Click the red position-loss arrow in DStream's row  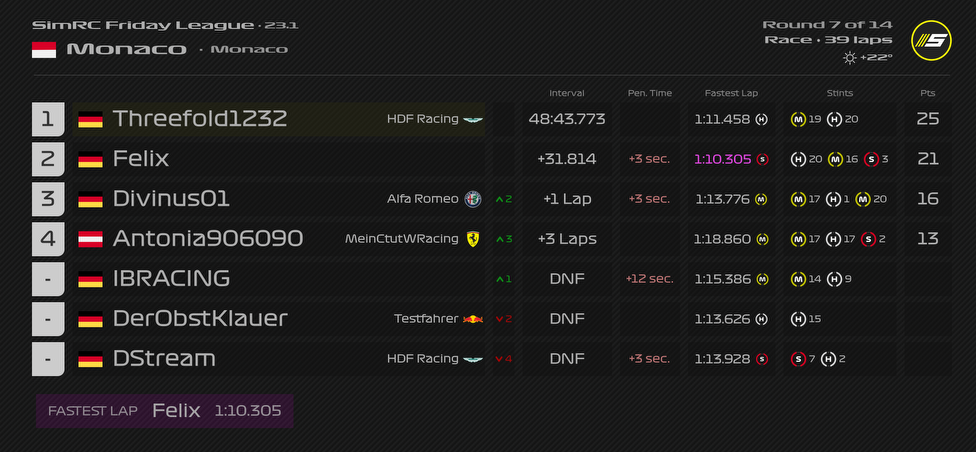click(x=500, y=359)
